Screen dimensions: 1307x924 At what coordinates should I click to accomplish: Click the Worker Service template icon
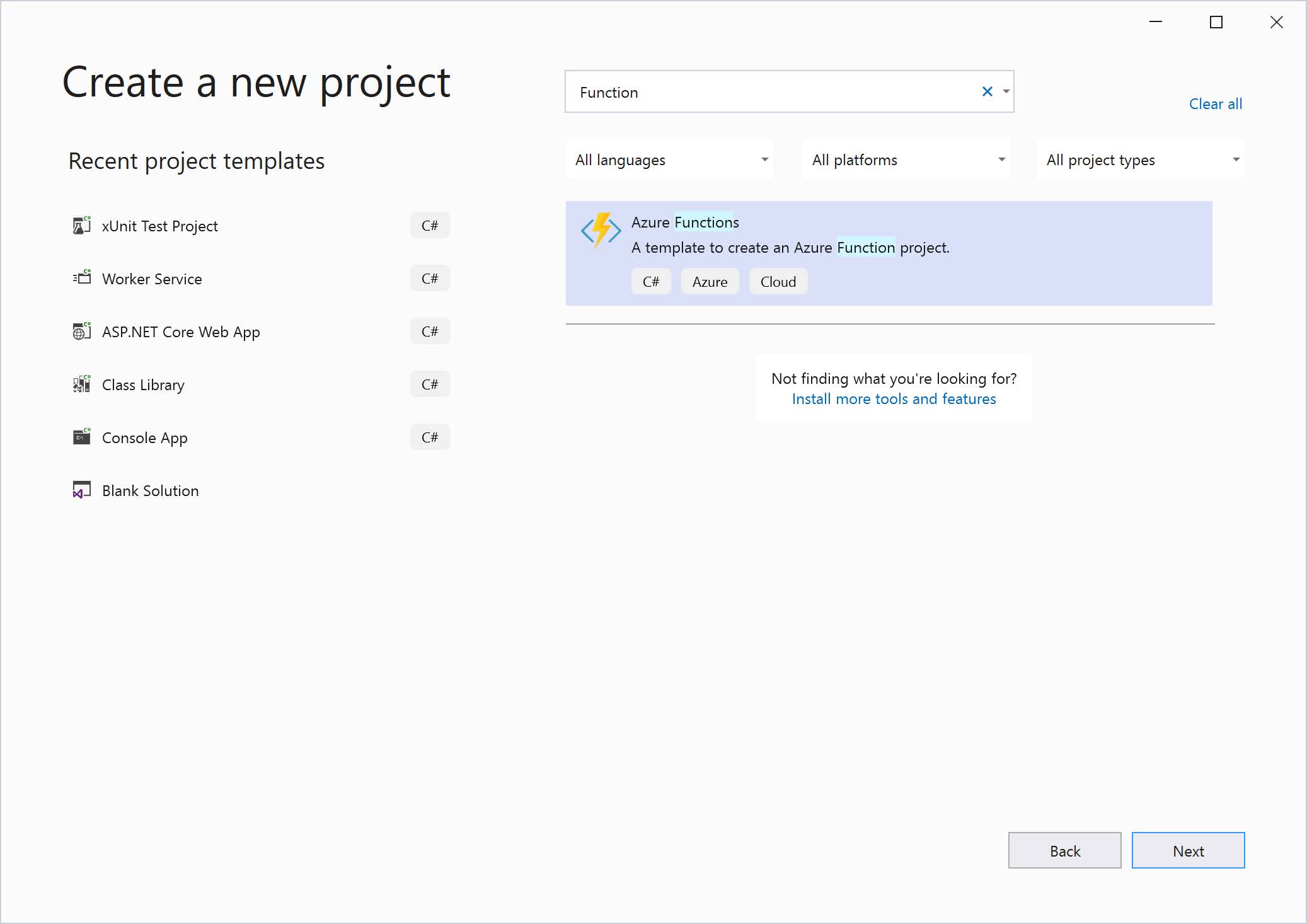pos(81,278)
